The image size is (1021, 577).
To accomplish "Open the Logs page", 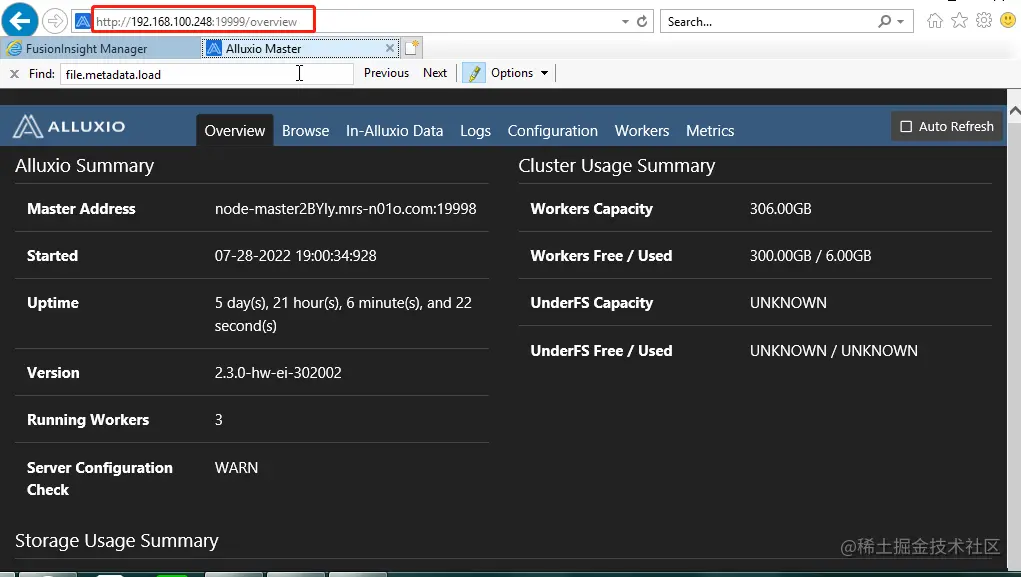I will click(475, 131).
